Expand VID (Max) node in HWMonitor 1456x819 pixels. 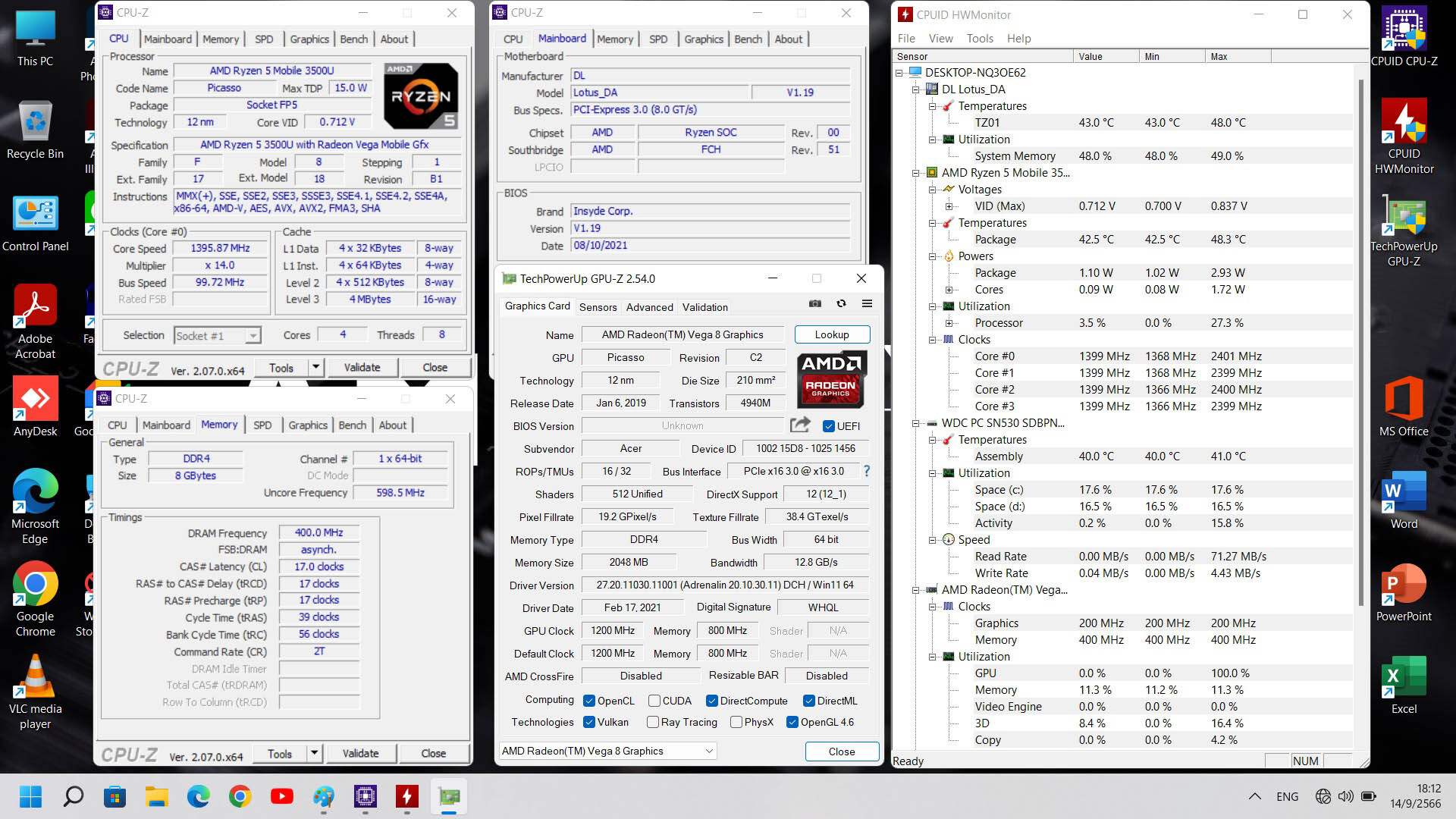pos(949,206)
